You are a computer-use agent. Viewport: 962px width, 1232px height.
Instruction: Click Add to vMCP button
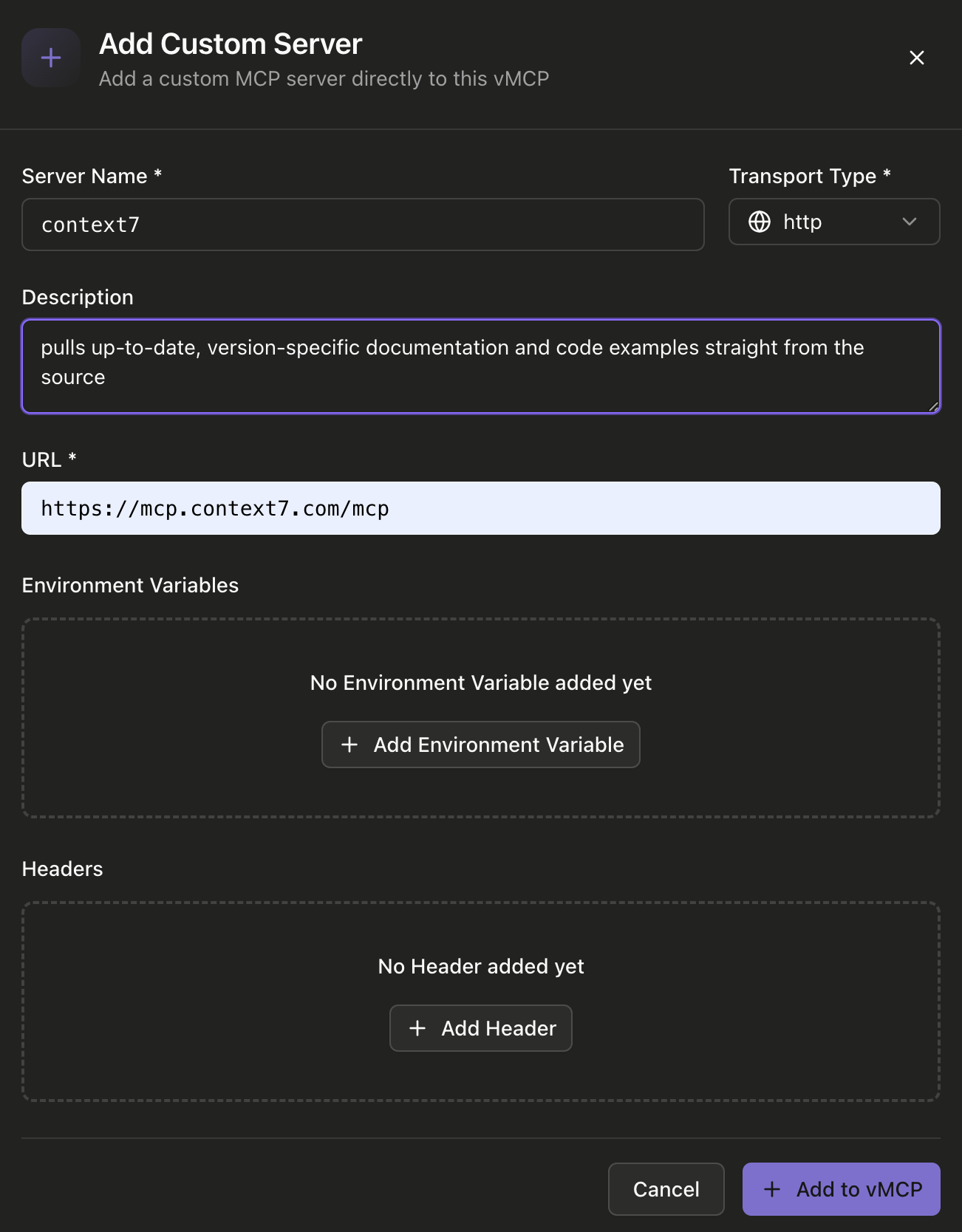click(841, 1189)
